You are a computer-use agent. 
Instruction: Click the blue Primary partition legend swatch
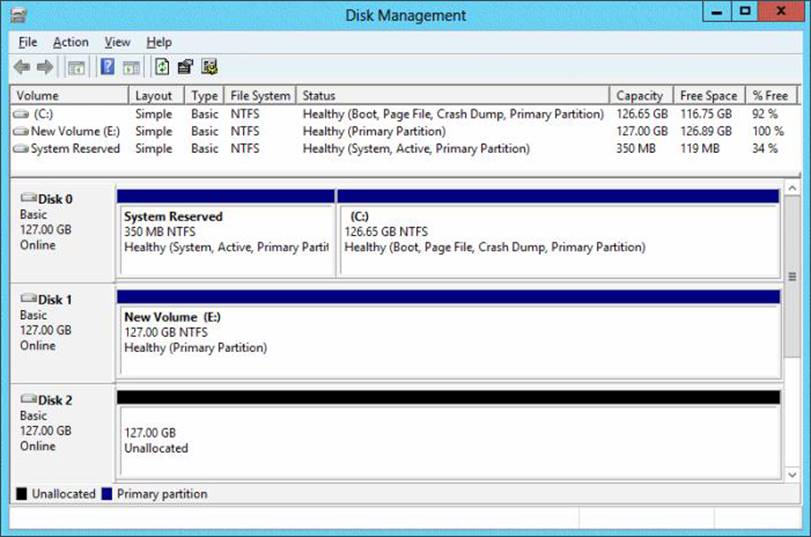107,494
